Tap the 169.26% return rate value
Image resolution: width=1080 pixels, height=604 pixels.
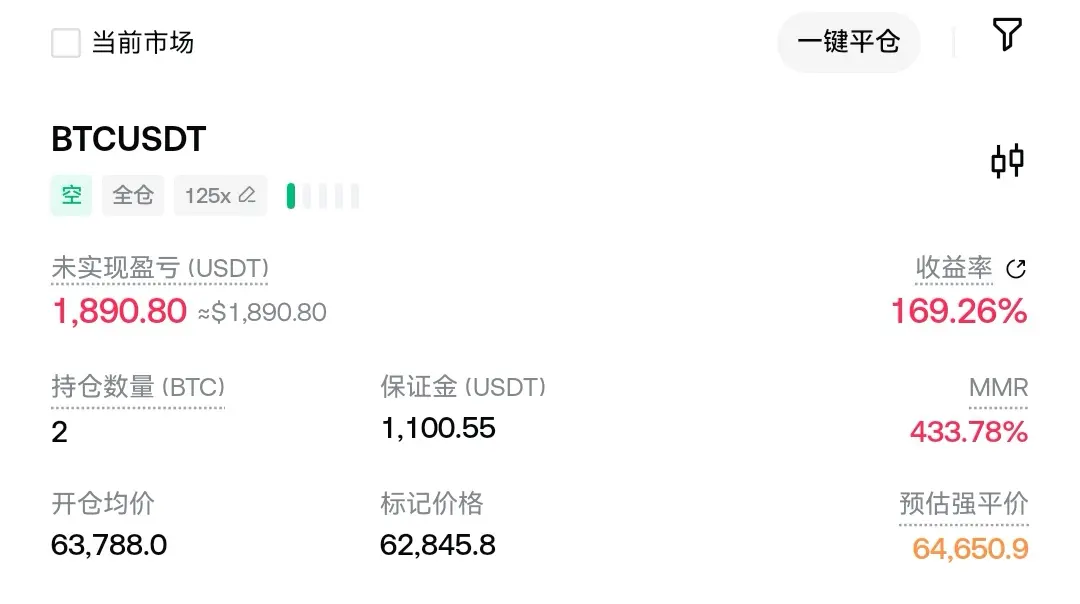click(959, 311)
